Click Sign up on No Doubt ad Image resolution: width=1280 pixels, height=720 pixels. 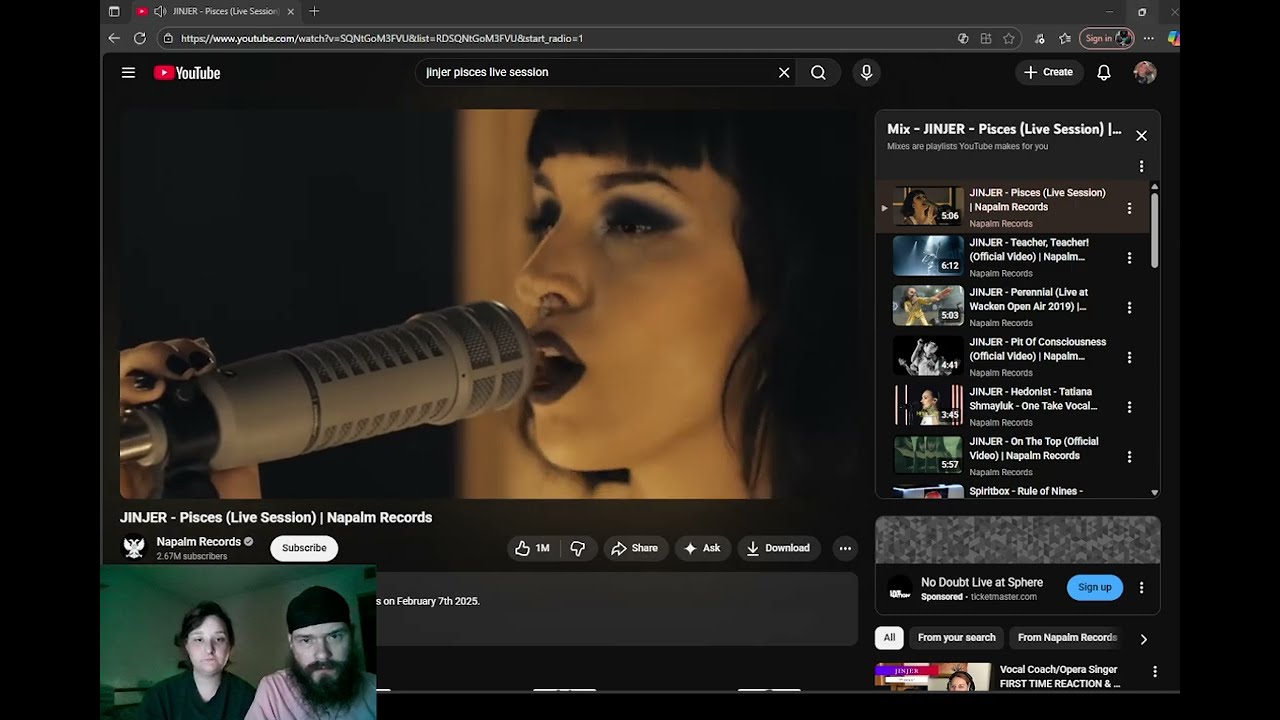(x=1094, y=588)
